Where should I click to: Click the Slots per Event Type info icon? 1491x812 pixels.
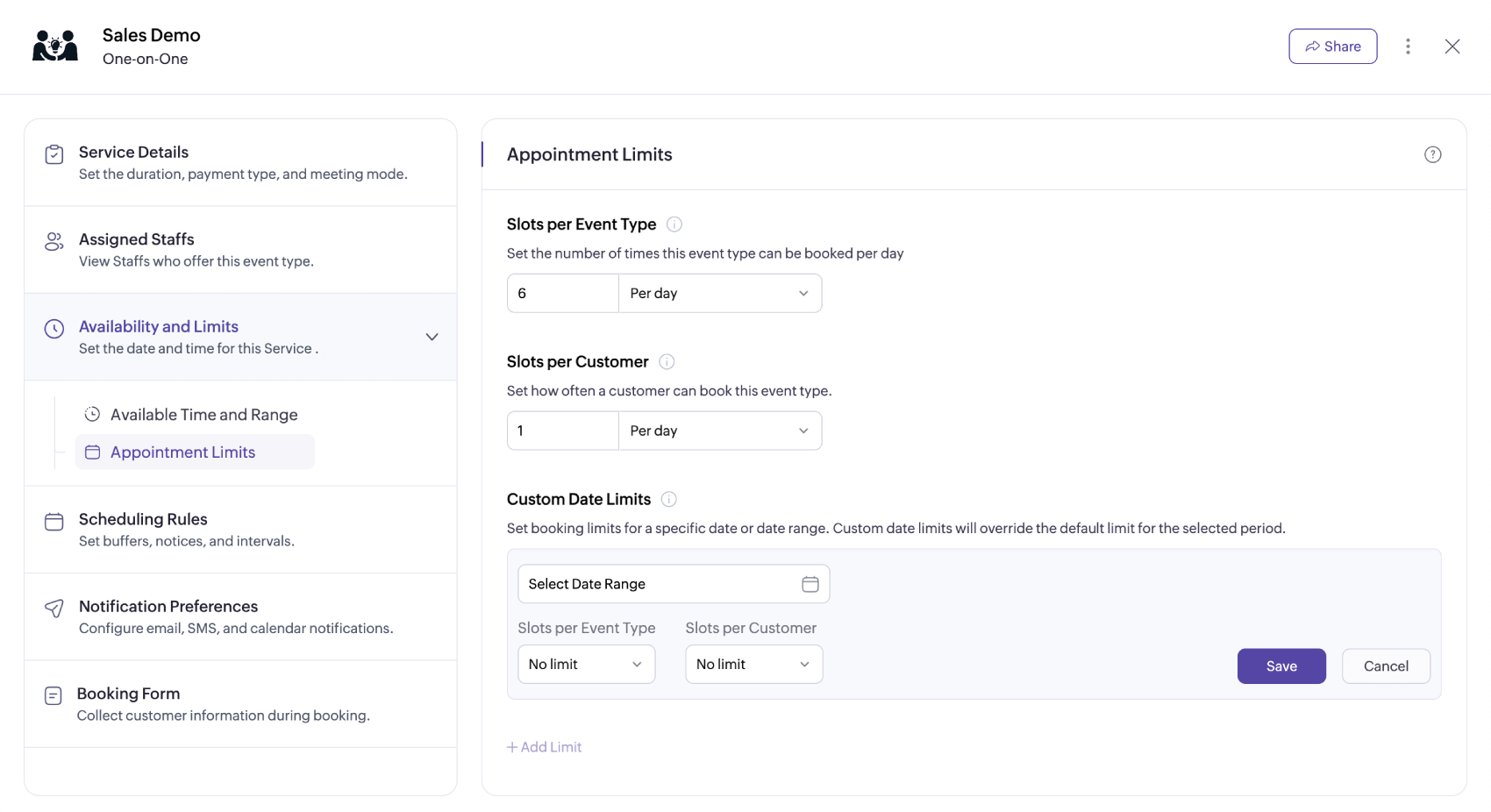(x=674, y=224)
